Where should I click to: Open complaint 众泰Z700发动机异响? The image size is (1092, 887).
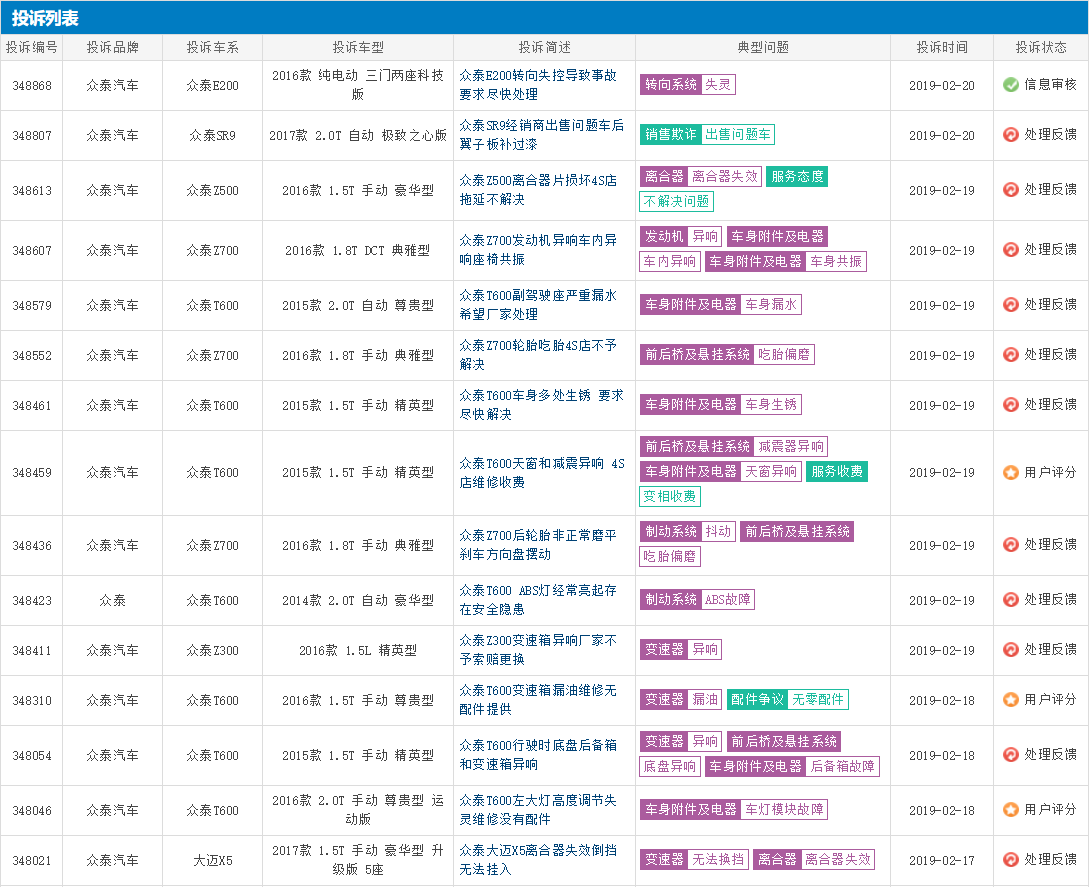pyautogui.click(x=538, y=250)
